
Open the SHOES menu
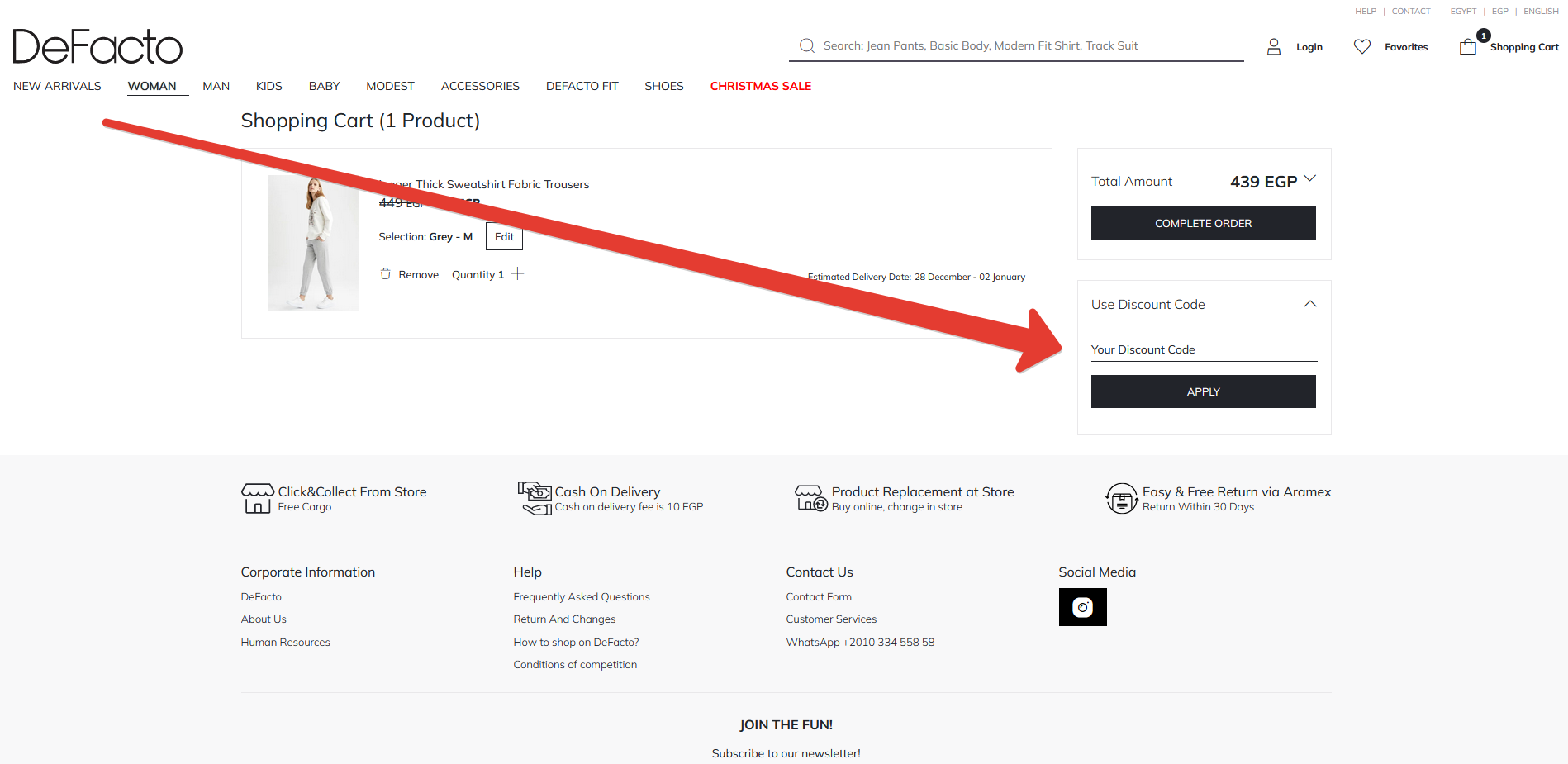pos(664,86)
